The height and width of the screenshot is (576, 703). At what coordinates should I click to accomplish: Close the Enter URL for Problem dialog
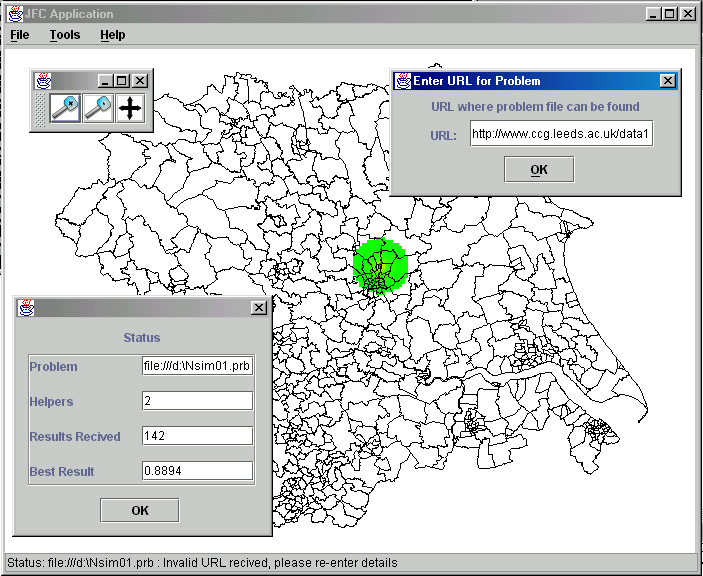click(x=667, y=81)
